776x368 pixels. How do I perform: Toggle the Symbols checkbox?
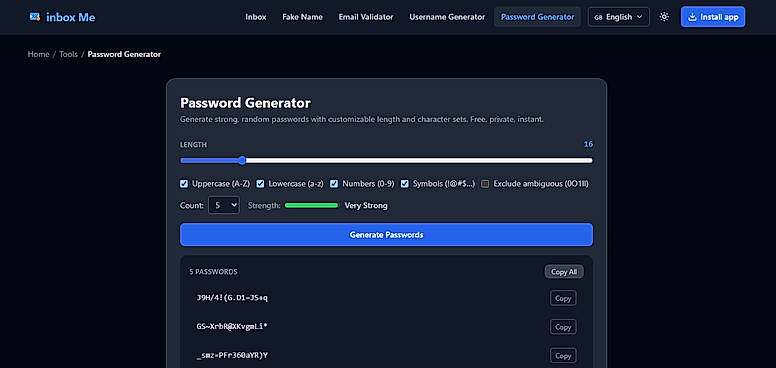[405, 184]
